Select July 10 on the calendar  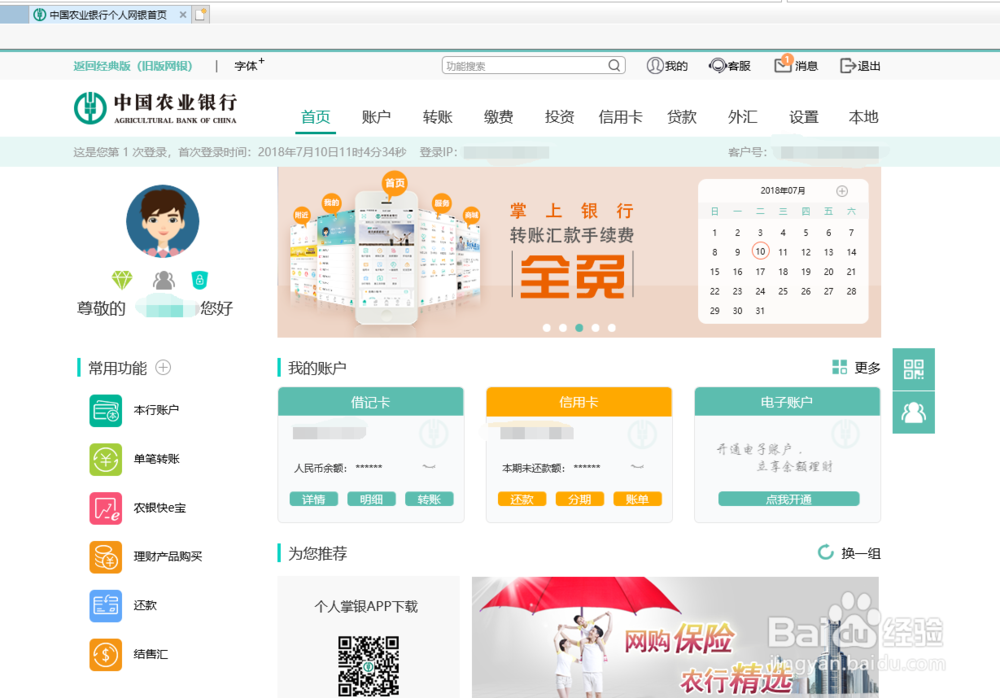pos(760,251)
